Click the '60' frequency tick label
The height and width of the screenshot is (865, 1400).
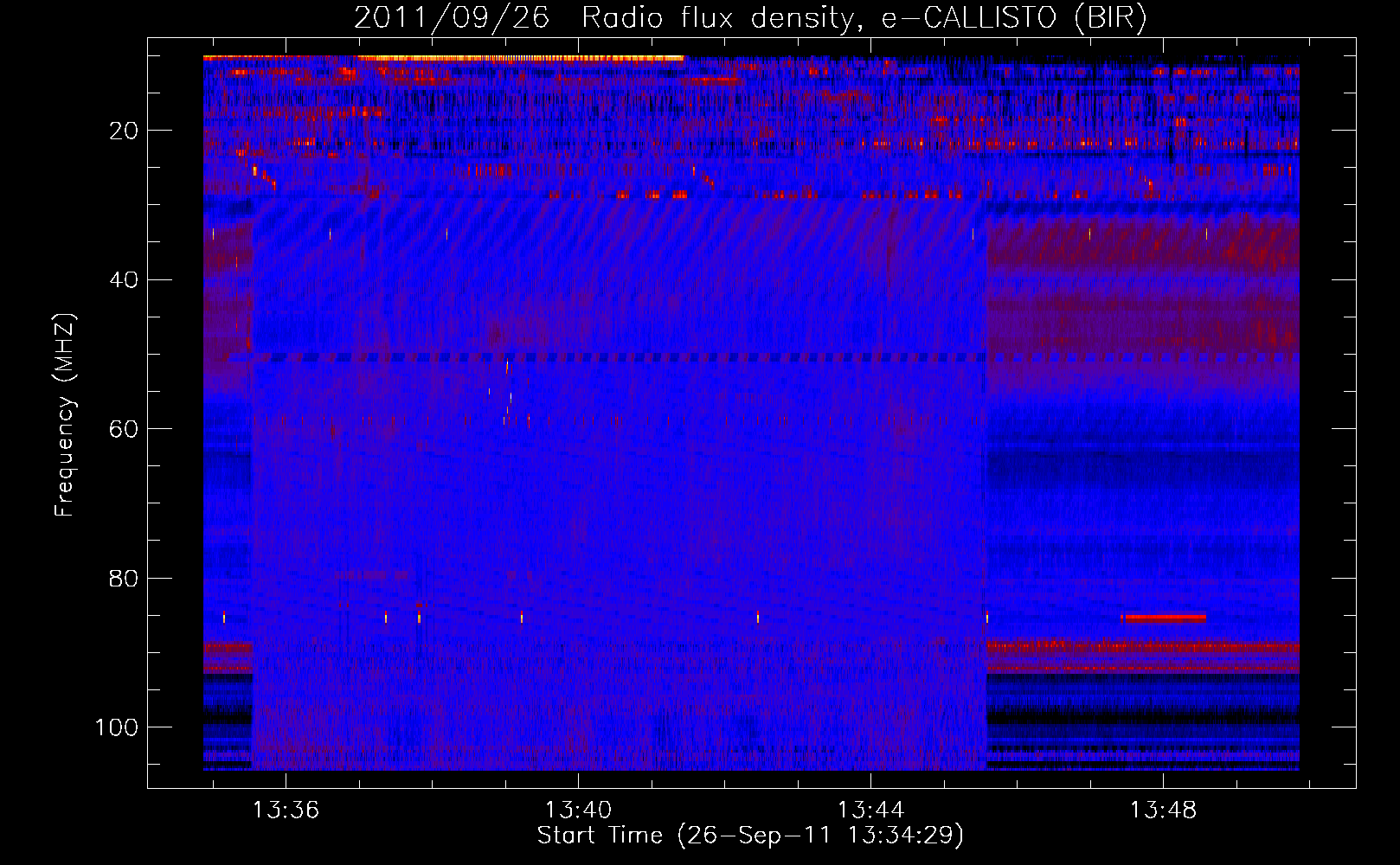pyautogui.click(x=125, y=429)
